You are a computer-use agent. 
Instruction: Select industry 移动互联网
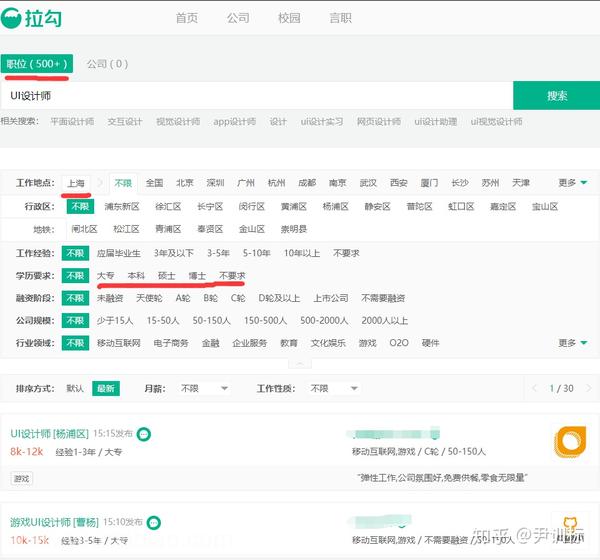tap(119, 343)
